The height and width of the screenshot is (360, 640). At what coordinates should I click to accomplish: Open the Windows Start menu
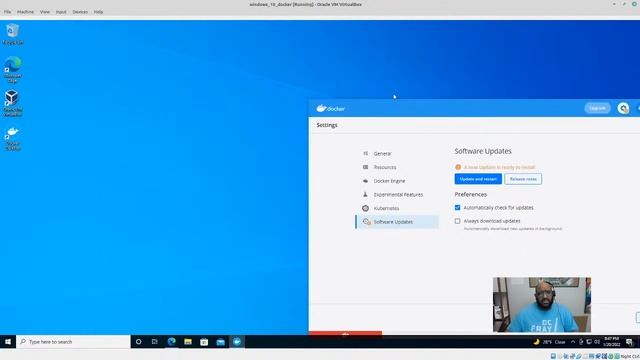pyautogui.click(x=8, y=342)
